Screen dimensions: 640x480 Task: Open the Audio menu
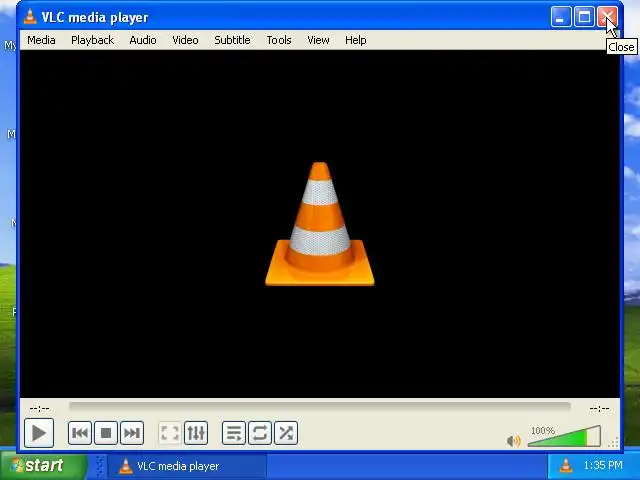click(143, 40)
